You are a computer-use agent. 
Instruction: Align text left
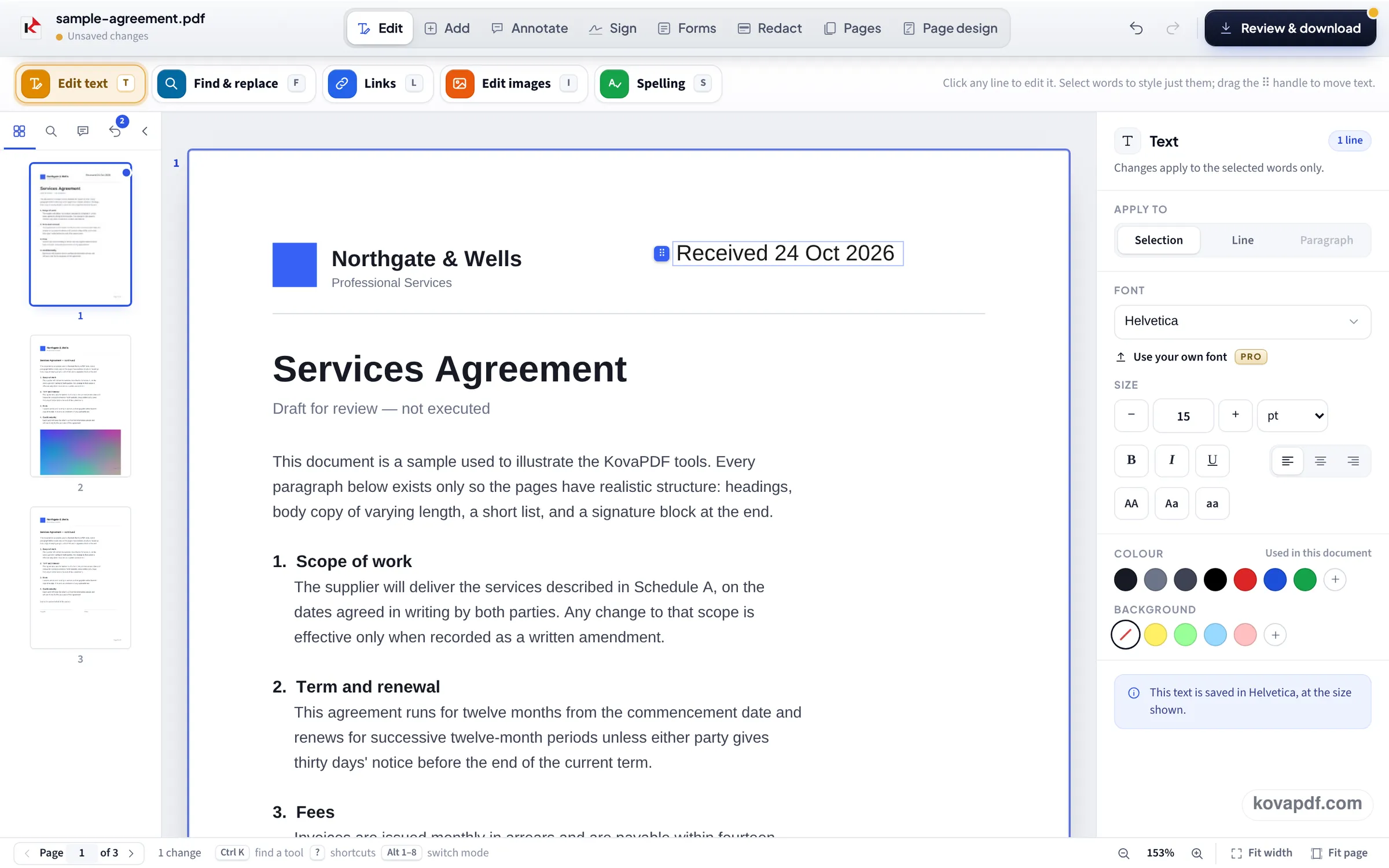coord(1287,461)
